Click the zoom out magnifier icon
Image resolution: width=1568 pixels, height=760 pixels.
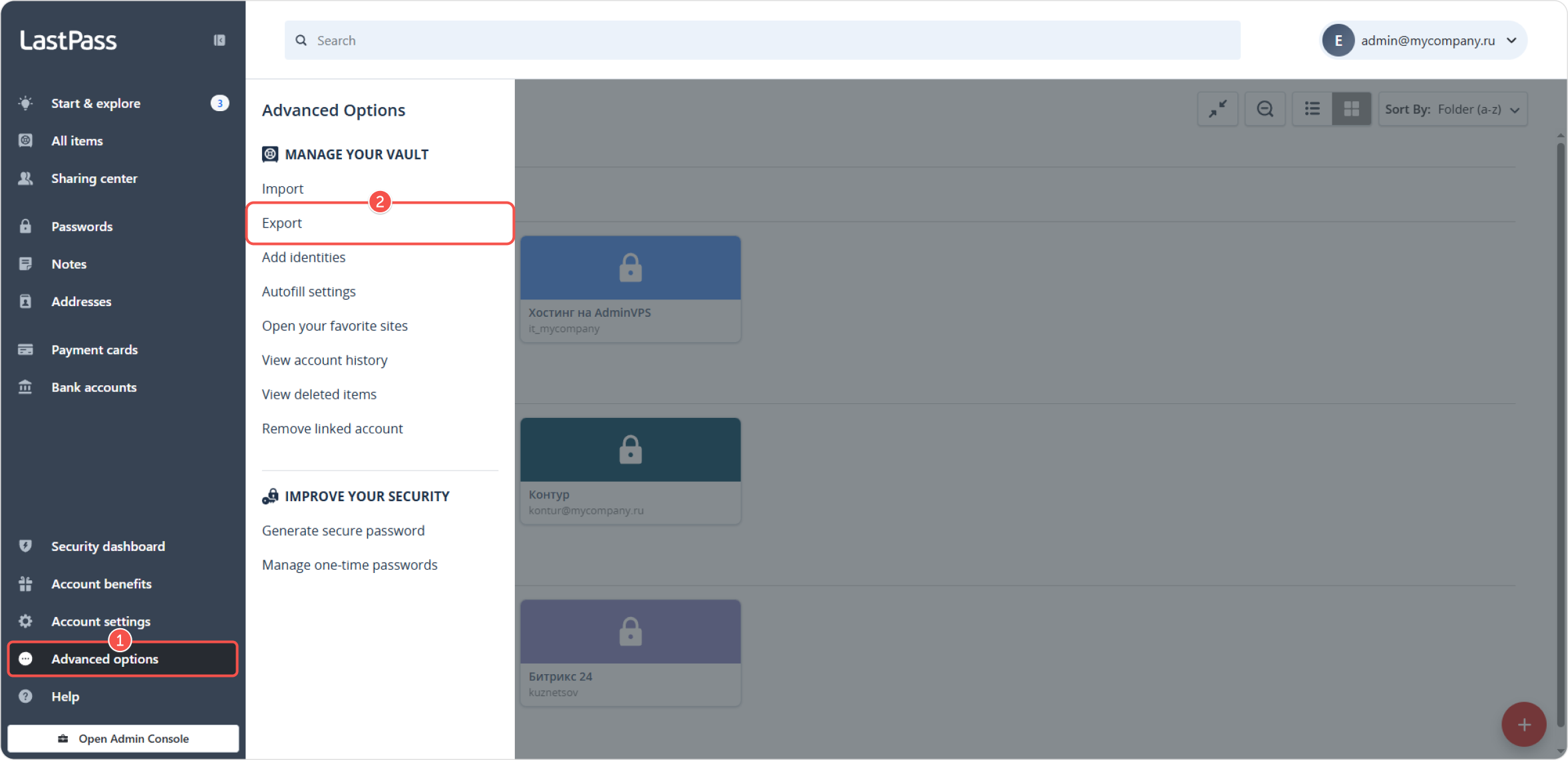[1265, 109]
